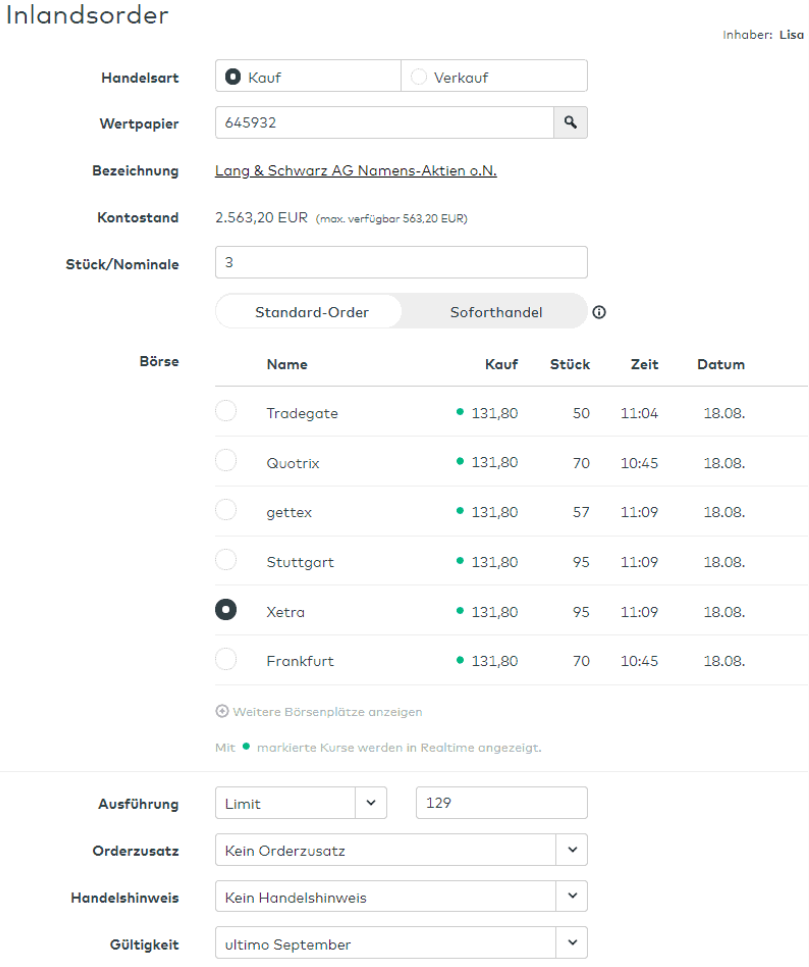Select the Verkauf radio option
The width and height of the screenshot is (809, 967).
coord(418,77)
